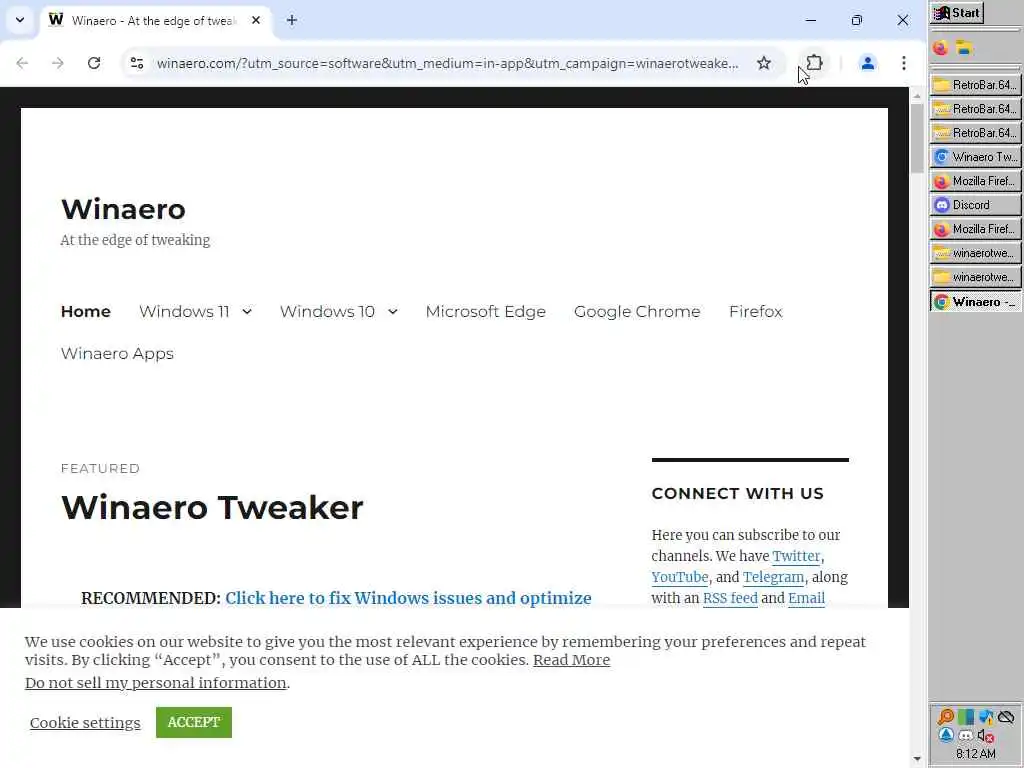Viewport: 1024px width, 768px height.
Task: Open the Twitter link
Action: click(x=796, y=556)
